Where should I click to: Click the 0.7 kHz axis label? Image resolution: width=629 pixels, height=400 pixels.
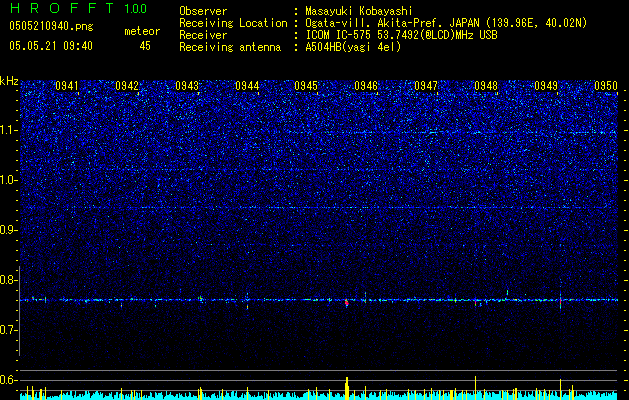coord(9,330)
